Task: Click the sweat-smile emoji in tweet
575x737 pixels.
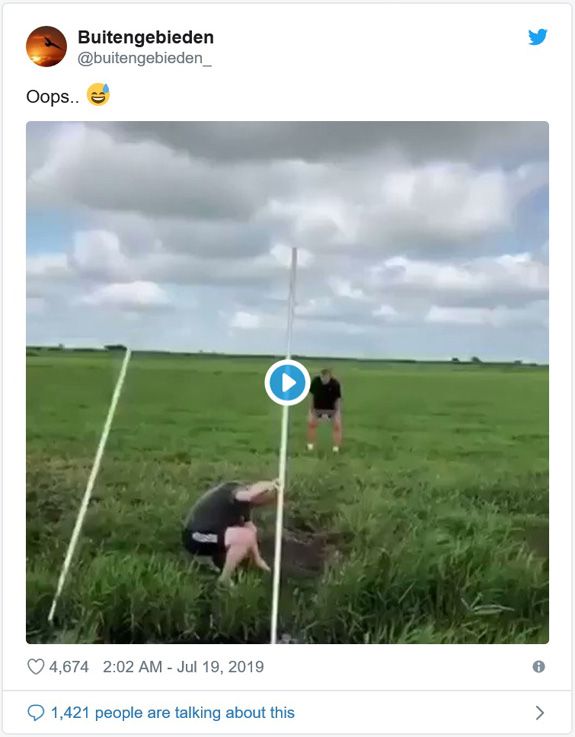Action: tap(98, 94)
